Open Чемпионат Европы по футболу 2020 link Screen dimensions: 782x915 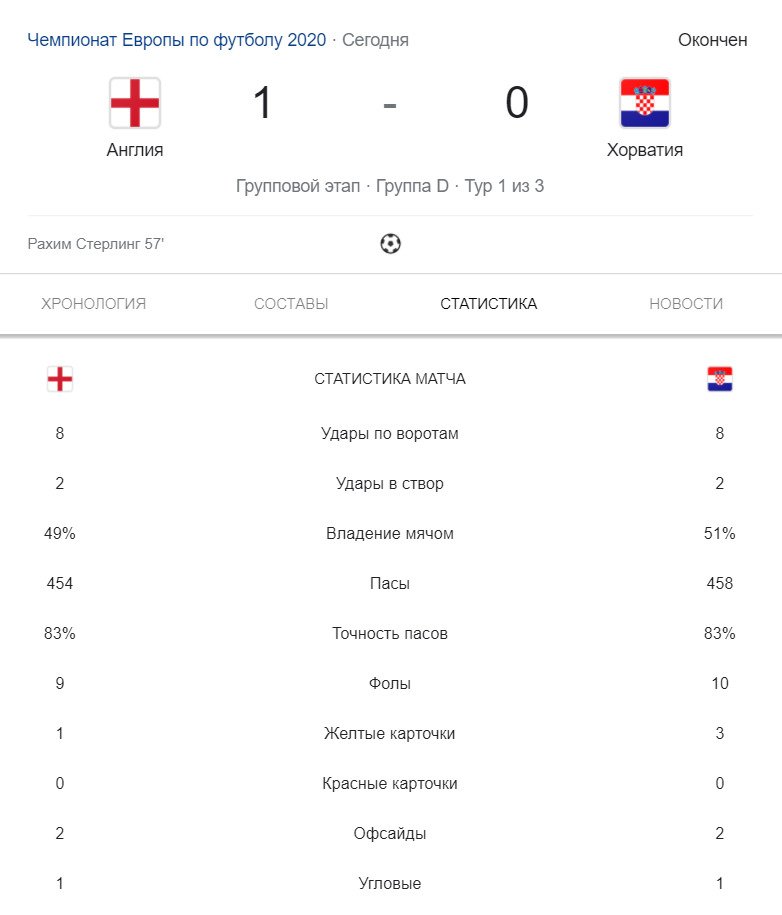[x=177, y=40]
